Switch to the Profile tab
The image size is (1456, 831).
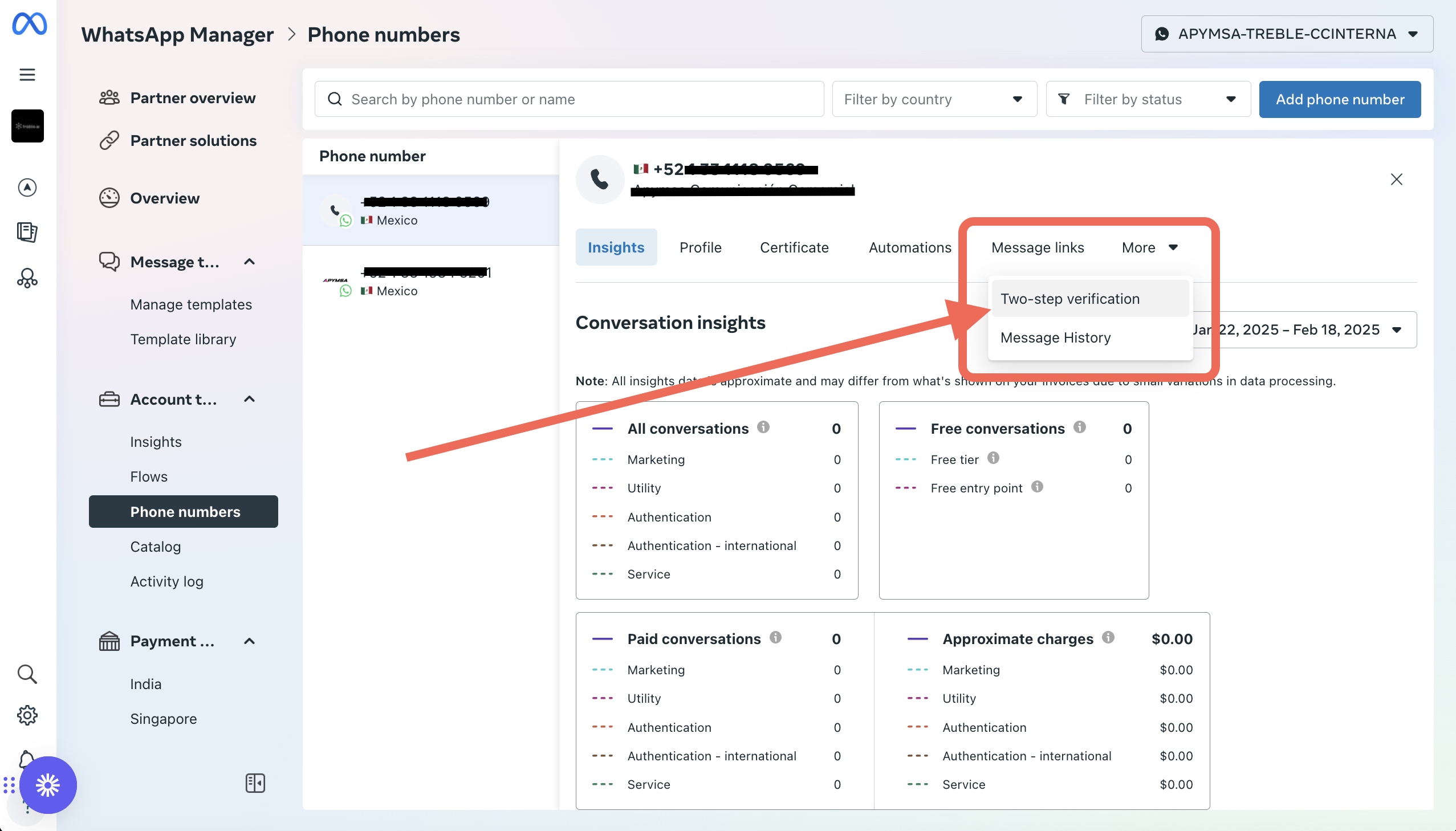pyautogui.click(x=700, y=247)
